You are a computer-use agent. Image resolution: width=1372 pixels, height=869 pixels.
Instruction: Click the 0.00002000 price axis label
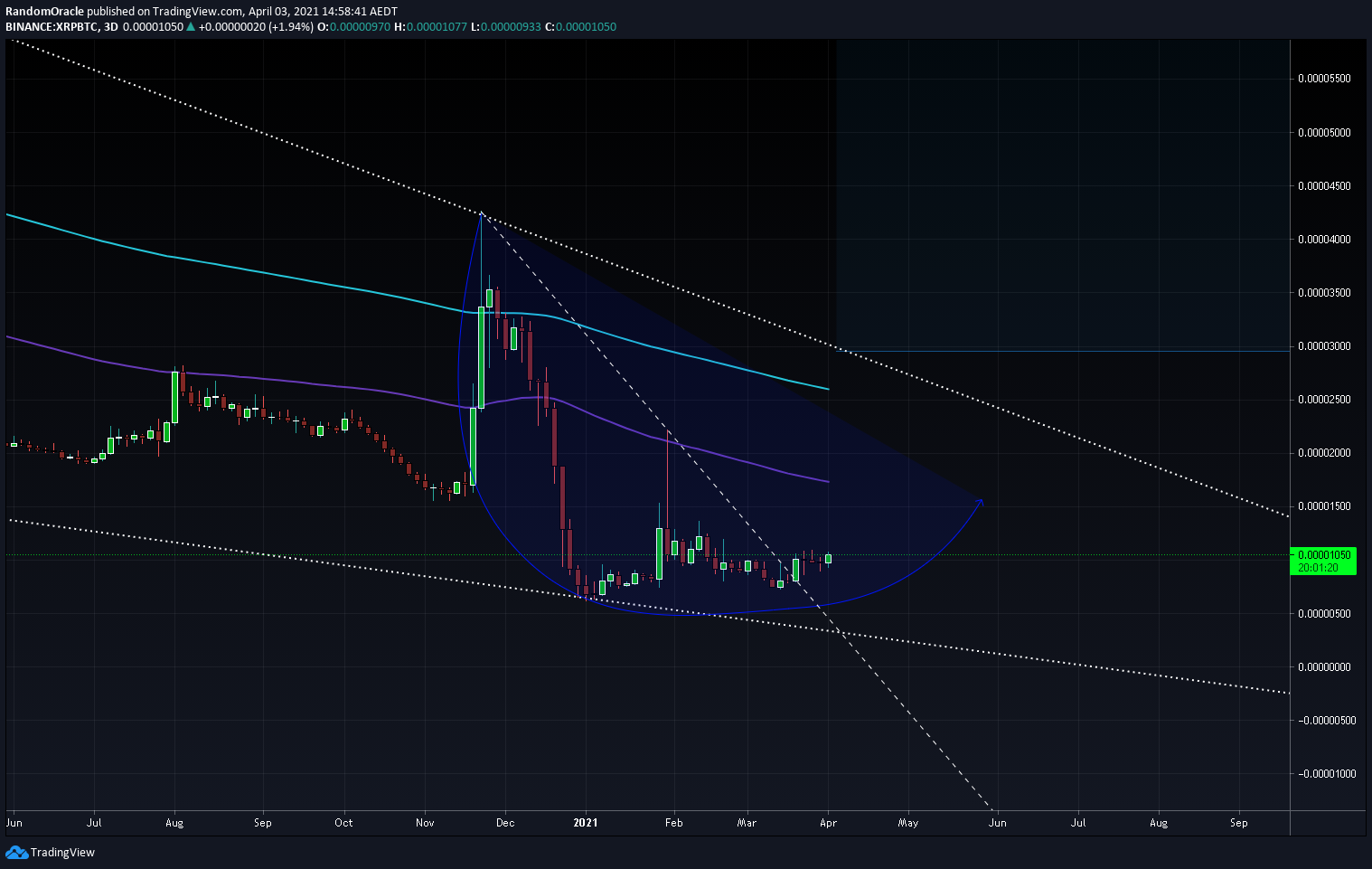[x=1324, y=452]
